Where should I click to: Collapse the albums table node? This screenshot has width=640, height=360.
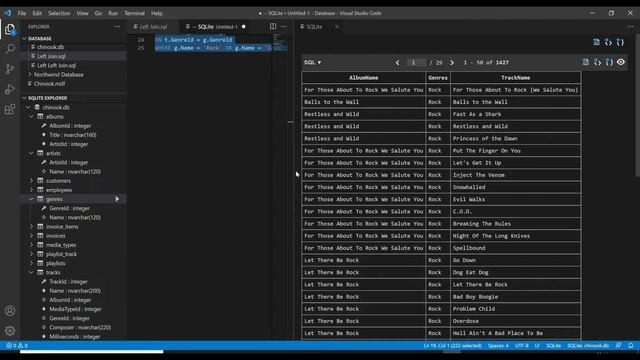tap(31, 116)
